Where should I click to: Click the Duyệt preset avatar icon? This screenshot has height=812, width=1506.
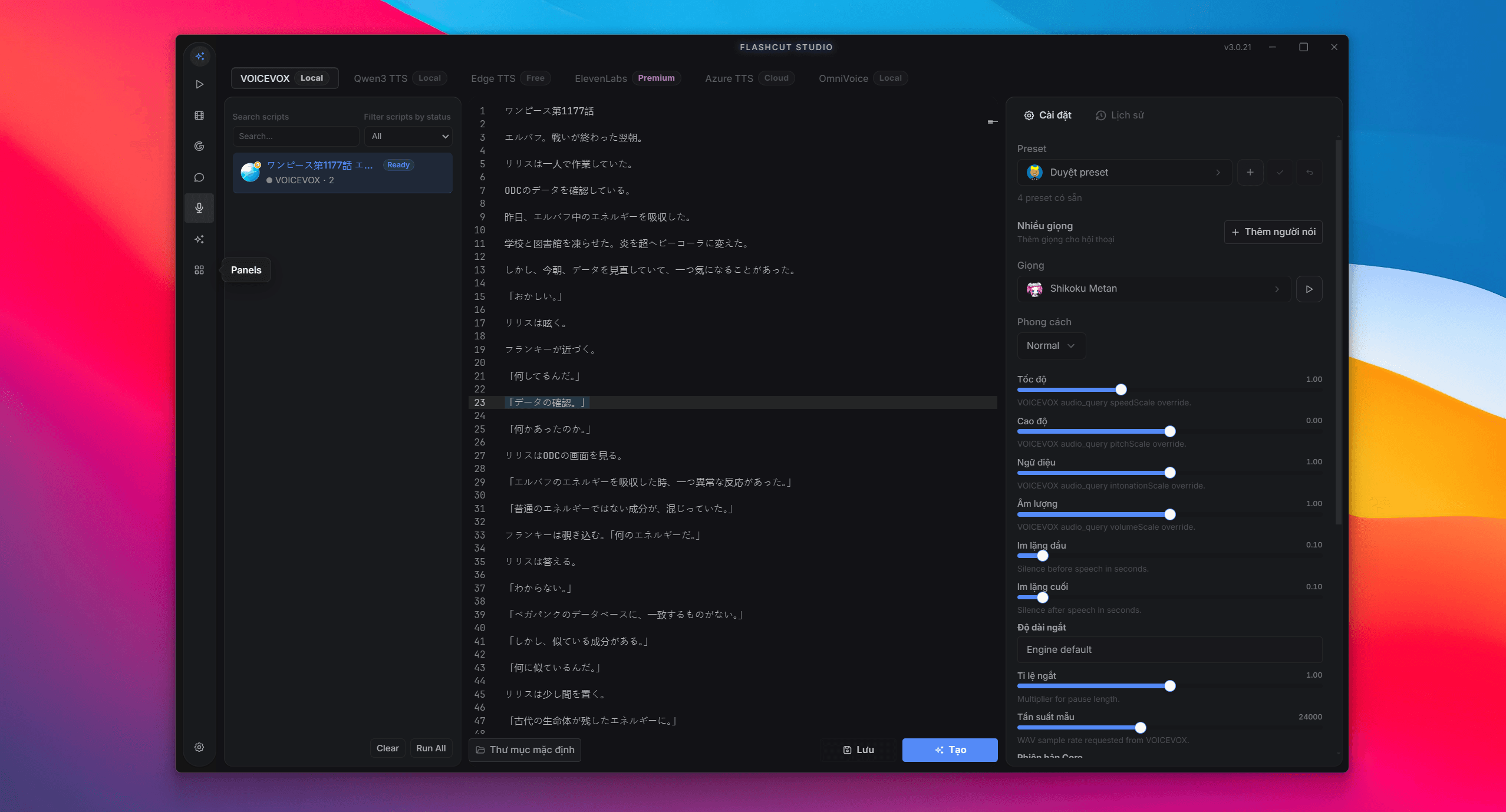[x=1034, y=172]
